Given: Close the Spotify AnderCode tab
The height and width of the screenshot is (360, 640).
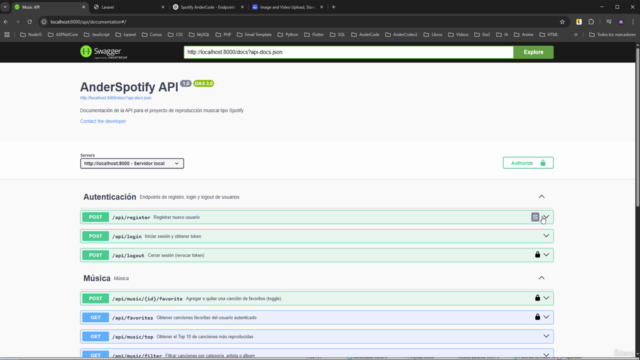Looking at the screenshot, I should click(242, 7).
